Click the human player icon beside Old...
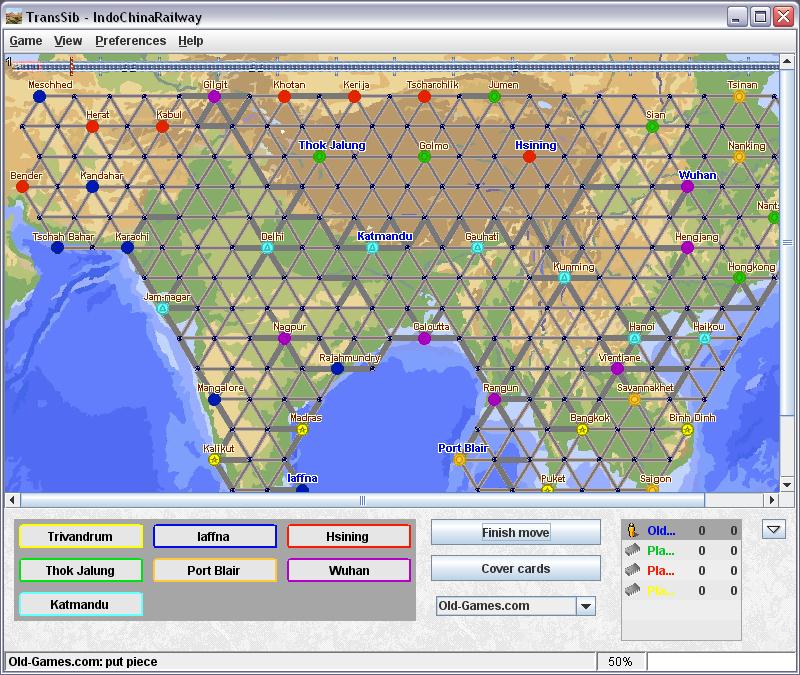The height and width of the screenshot is (675, 800). pyautogui.click(x=633, y=531)
